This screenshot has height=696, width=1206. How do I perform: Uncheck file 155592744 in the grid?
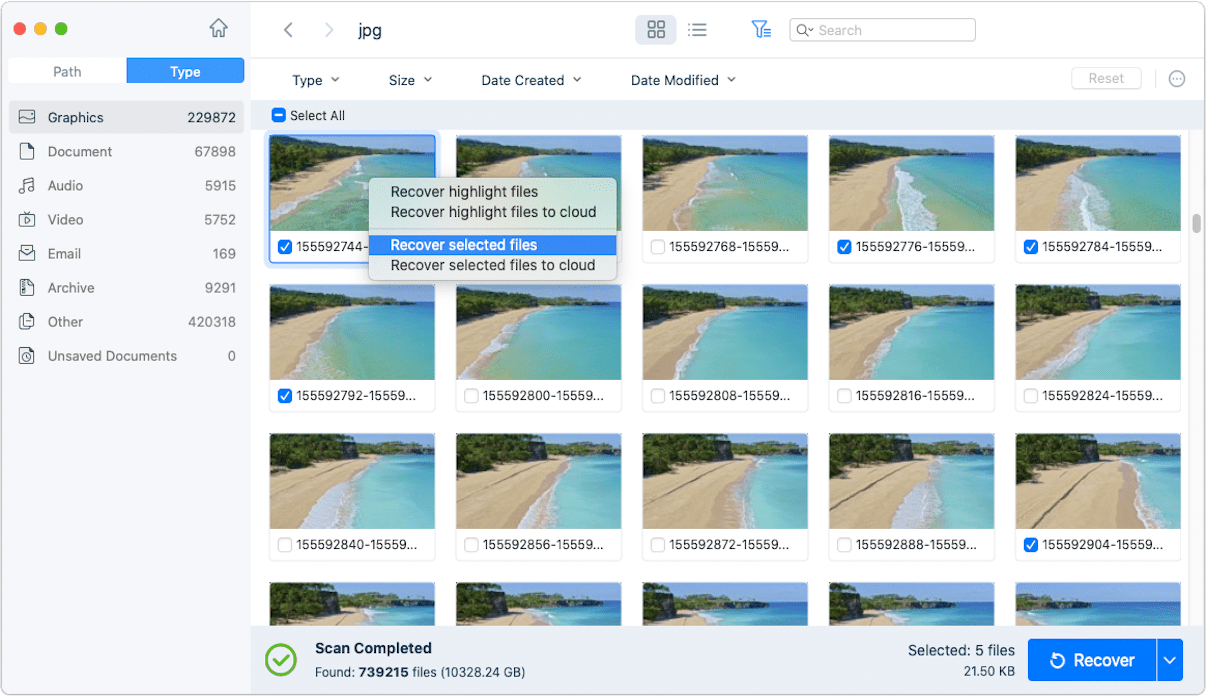[284, 244]
